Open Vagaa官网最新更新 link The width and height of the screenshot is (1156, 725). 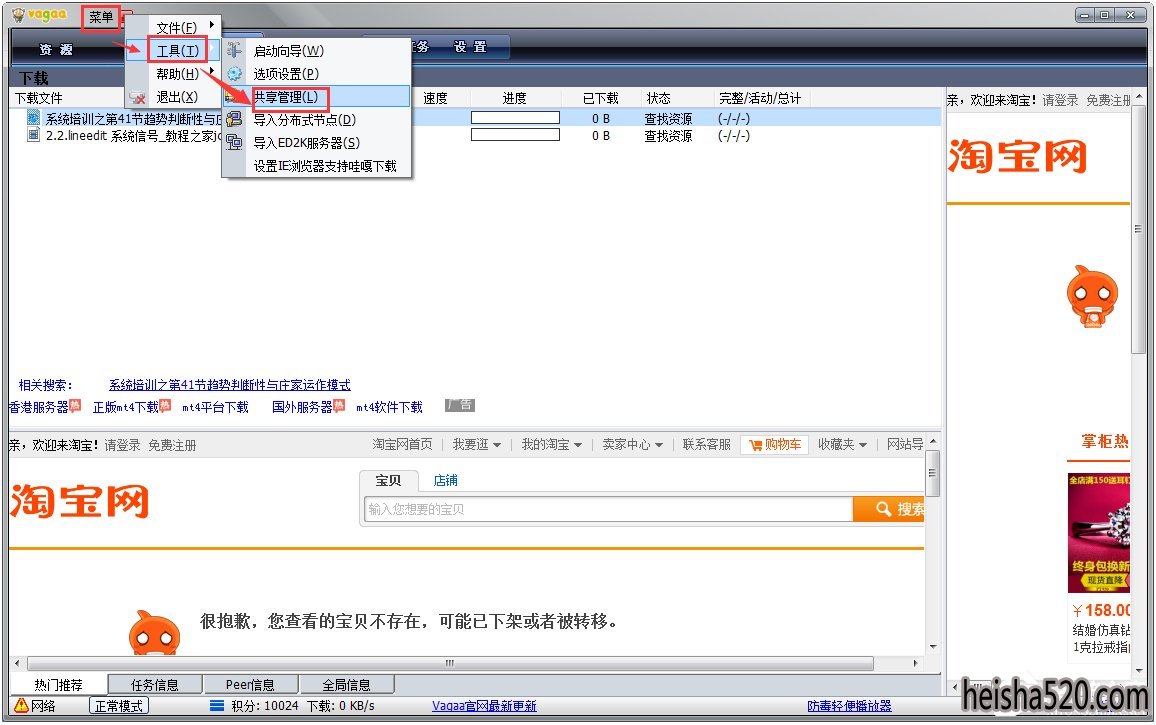(x=484, y=706)
